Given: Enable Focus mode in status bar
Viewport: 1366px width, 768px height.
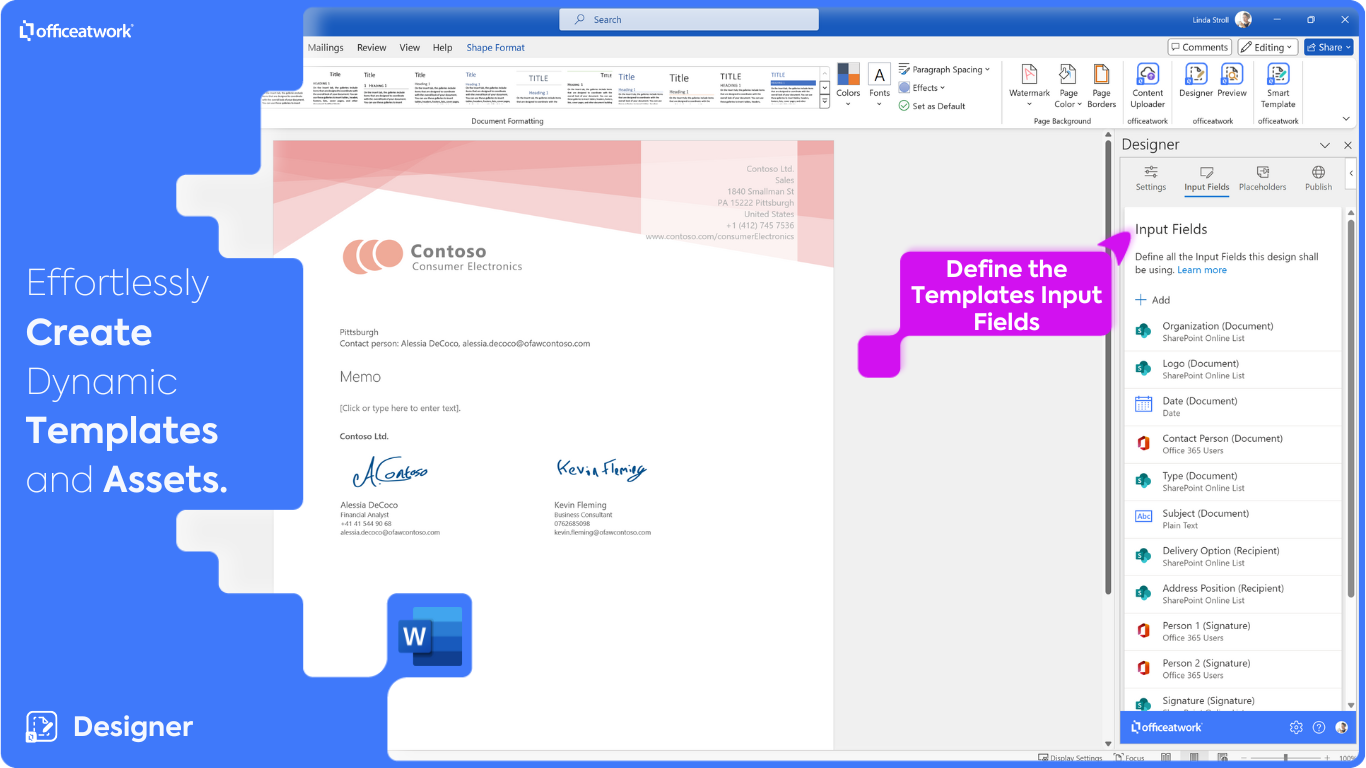Looking at the screenshot, I should pyautogui.click(x=1127, y=759).
